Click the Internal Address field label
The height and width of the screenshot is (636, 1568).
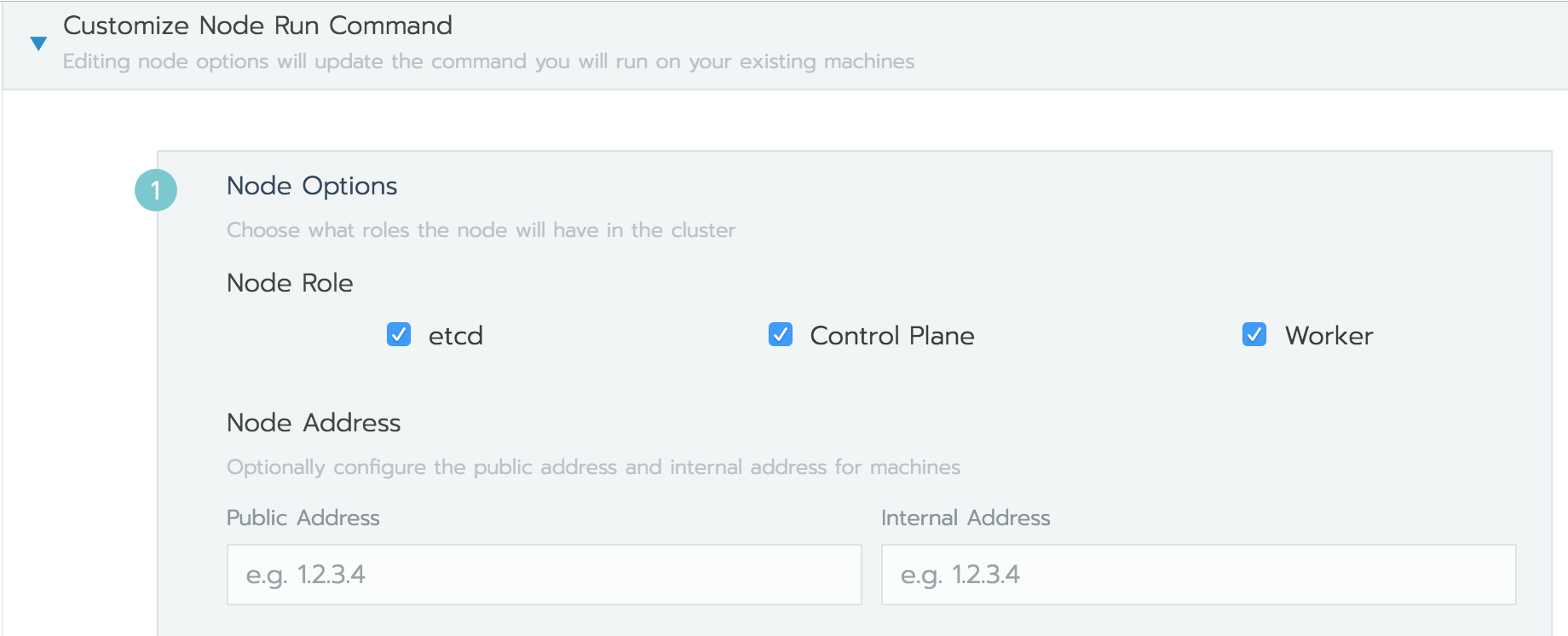click(x=966, y=517)
